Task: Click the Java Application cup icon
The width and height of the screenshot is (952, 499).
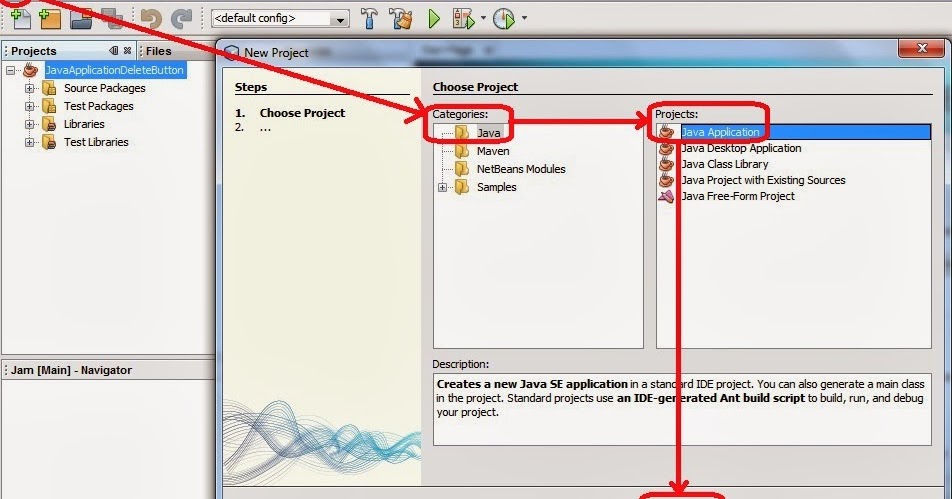Action: pos(666,132)
